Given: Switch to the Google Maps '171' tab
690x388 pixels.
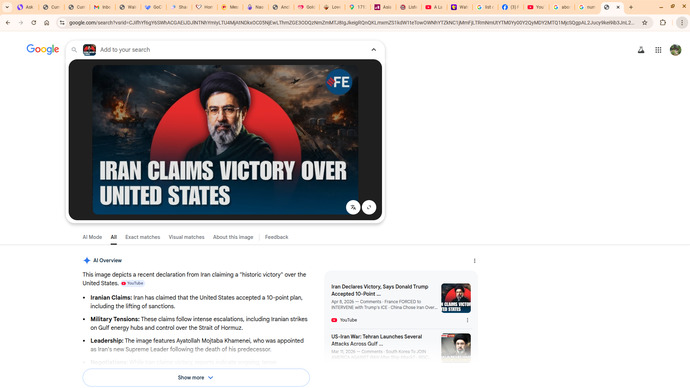Looking at the screenshot, I should tap(357, 7).
